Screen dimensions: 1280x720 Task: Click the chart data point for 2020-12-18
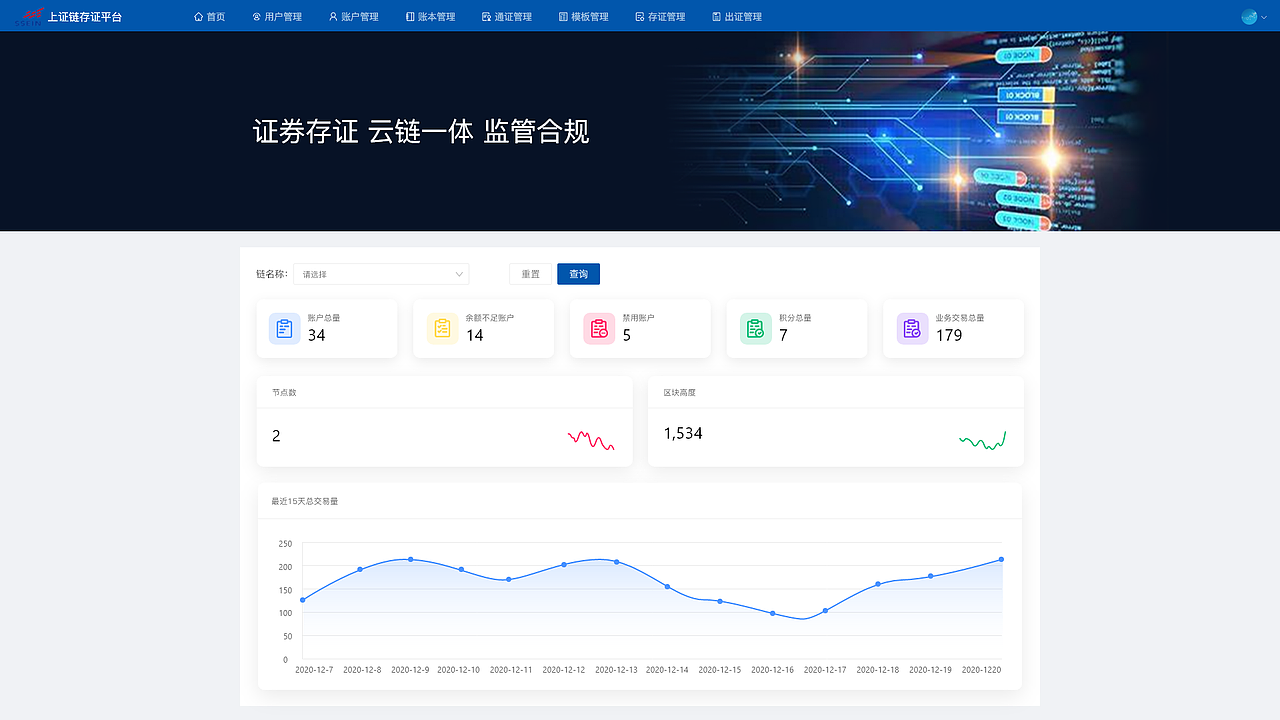(x=878, y=584)
